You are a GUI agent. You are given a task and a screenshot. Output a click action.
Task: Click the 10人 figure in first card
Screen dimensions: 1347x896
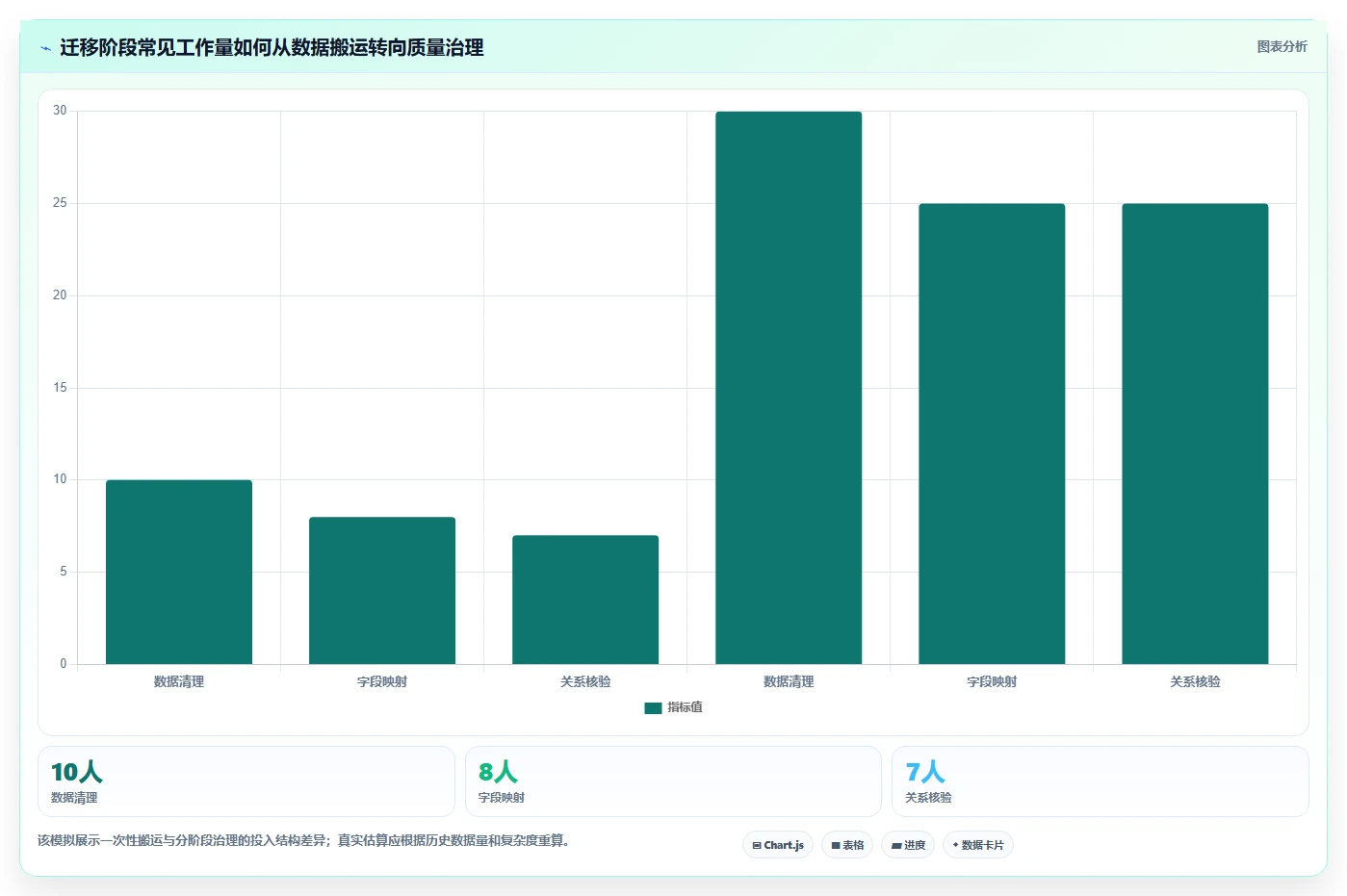(x=76, y=772)
